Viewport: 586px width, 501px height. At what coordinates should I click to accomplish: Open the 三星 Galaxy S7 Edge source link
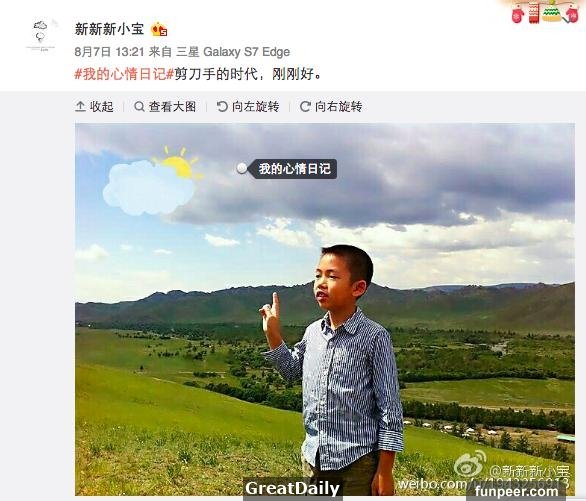233,52
